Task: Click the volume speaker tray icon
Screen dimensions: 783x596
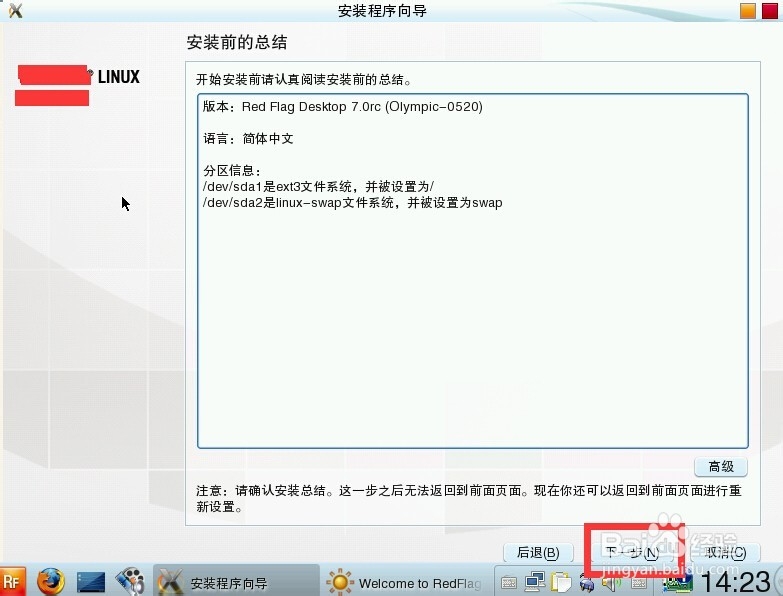Action: tap(610, 583)
